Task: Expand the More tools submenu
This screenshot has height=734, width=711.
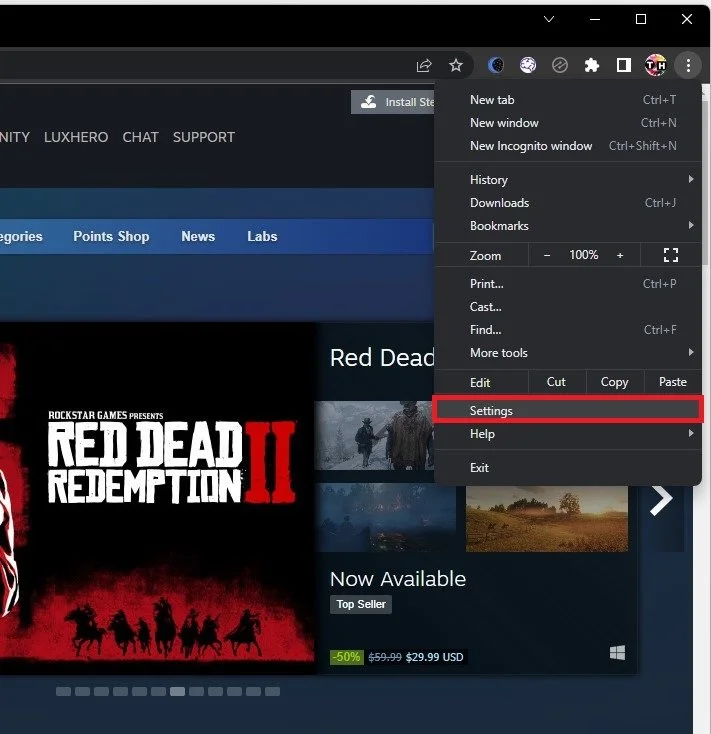Action: point(568,352)
